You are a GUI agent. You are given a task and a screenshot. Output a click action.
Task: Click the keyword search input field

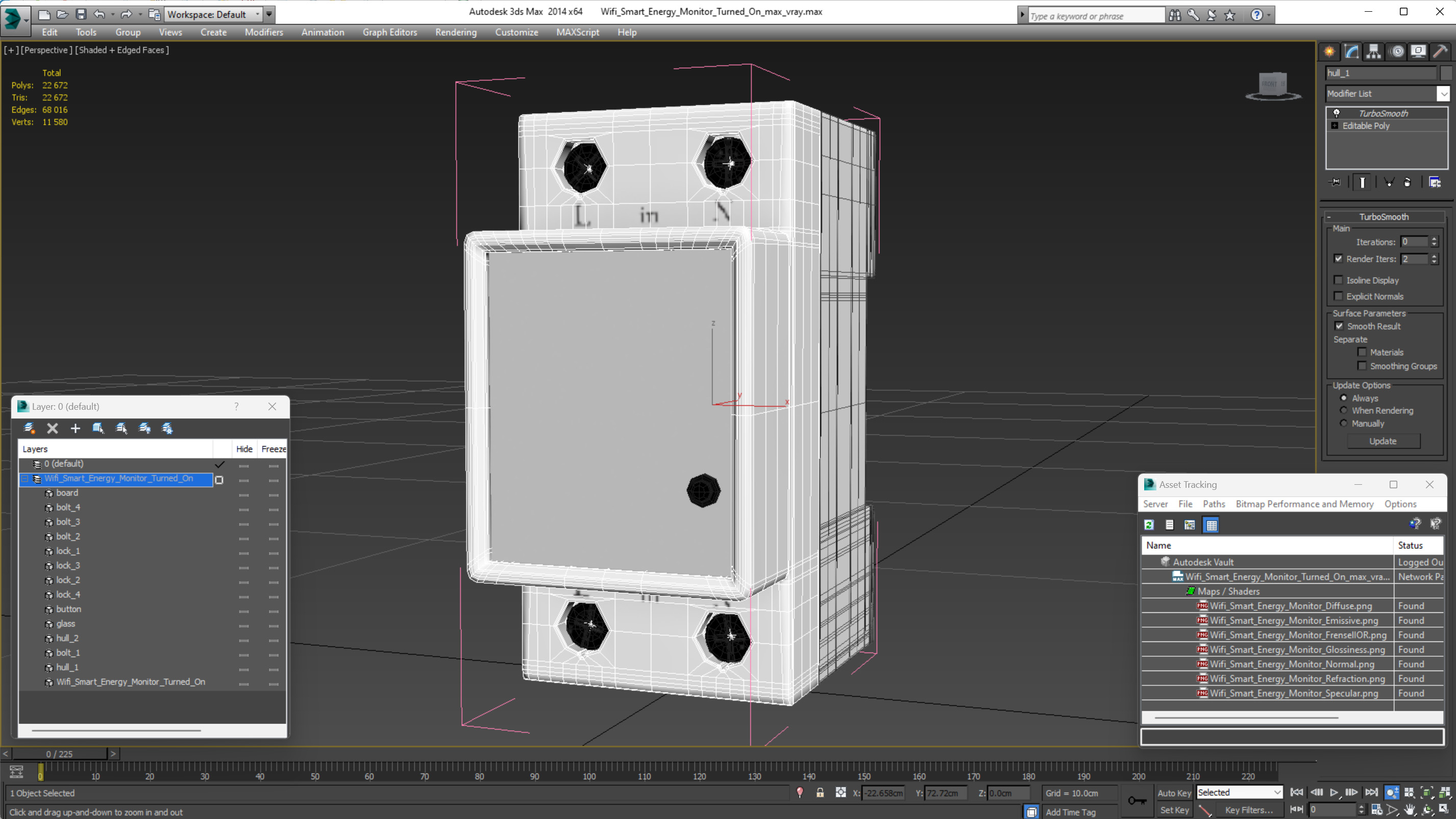pos(1096,16)
